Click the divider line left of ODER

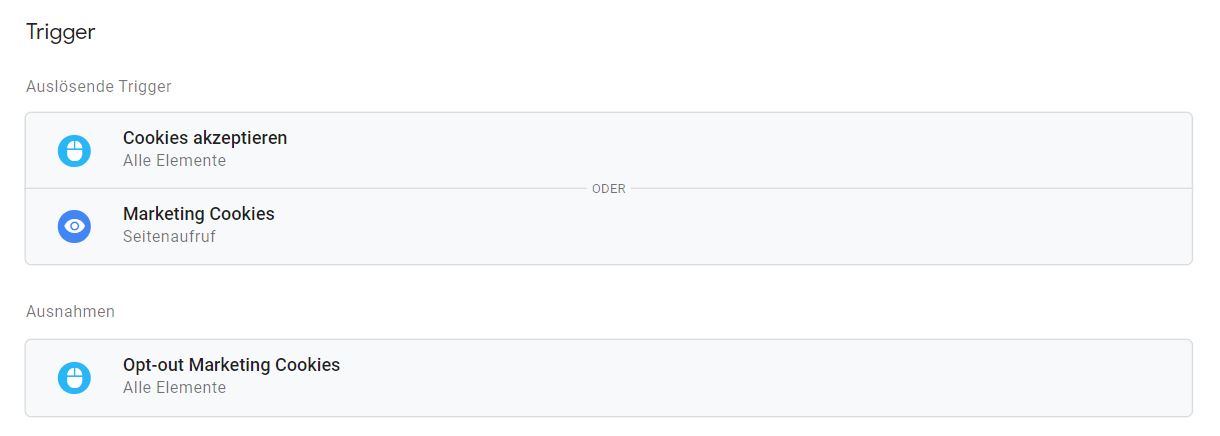point(306,188)
